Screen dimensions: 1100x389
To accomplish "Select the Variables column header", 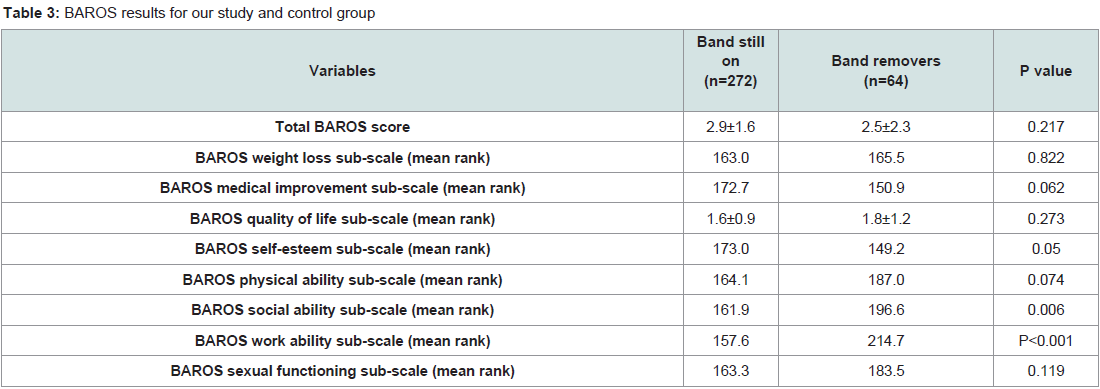I will point(342,71).
